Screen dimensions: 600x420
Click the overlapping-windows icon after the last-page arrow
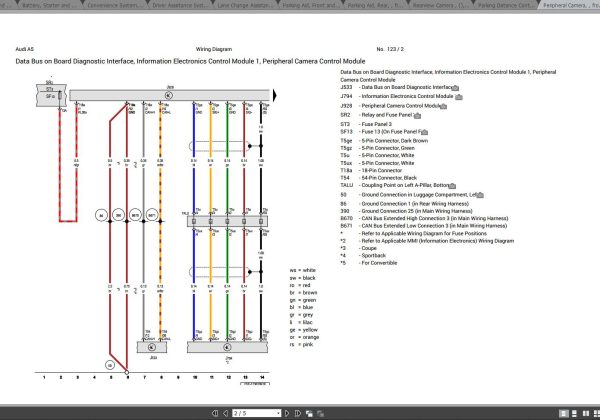point(309,413)
